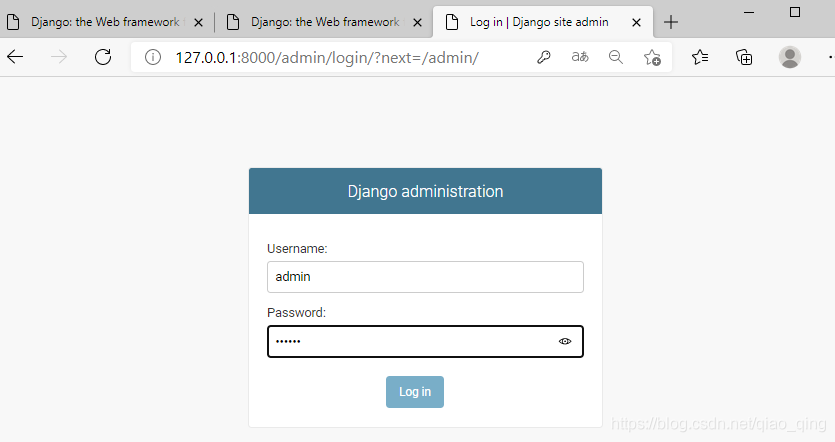The width and height of the screenshot is (835, 442).
Task: Reload the current page
Action: (103, 56)
